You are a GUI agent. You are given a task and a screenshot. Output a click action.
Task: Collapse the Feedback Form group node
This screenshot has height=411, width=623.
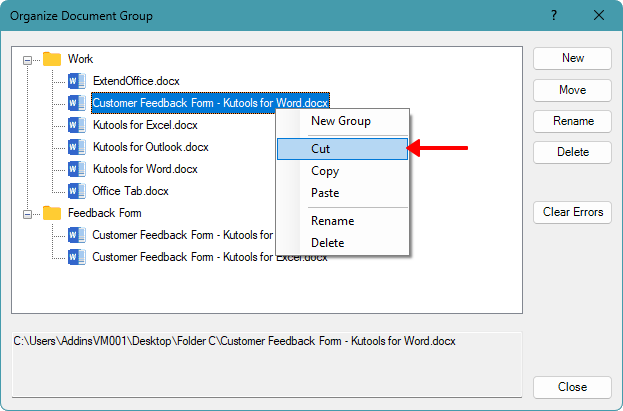27,214
